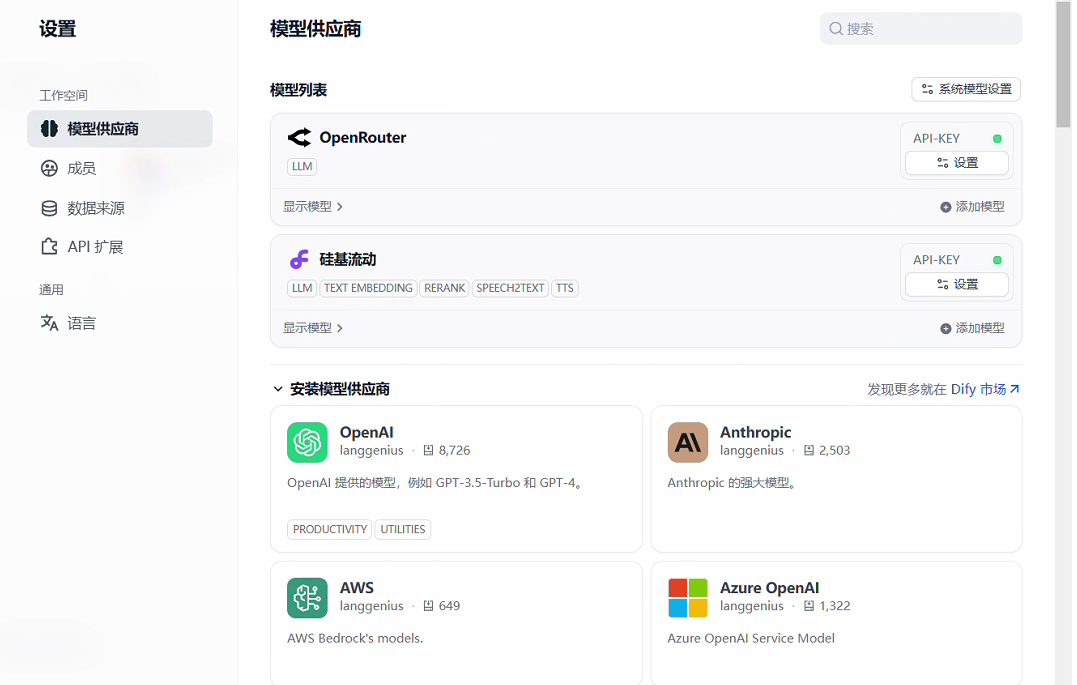
Task: Open the Azure OpenAI card title
Action: point(769,587)
